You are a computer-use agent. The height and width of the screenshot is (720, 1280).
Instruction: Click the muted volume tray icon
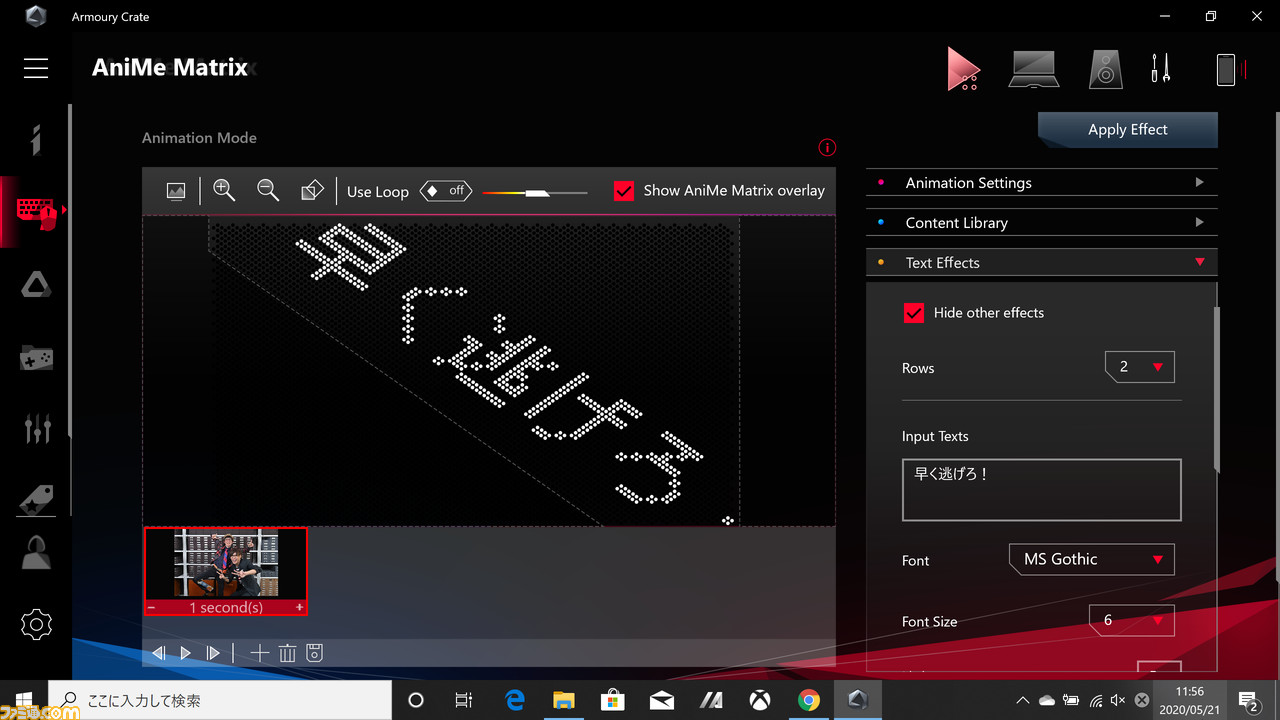(x=1118, y=701)
